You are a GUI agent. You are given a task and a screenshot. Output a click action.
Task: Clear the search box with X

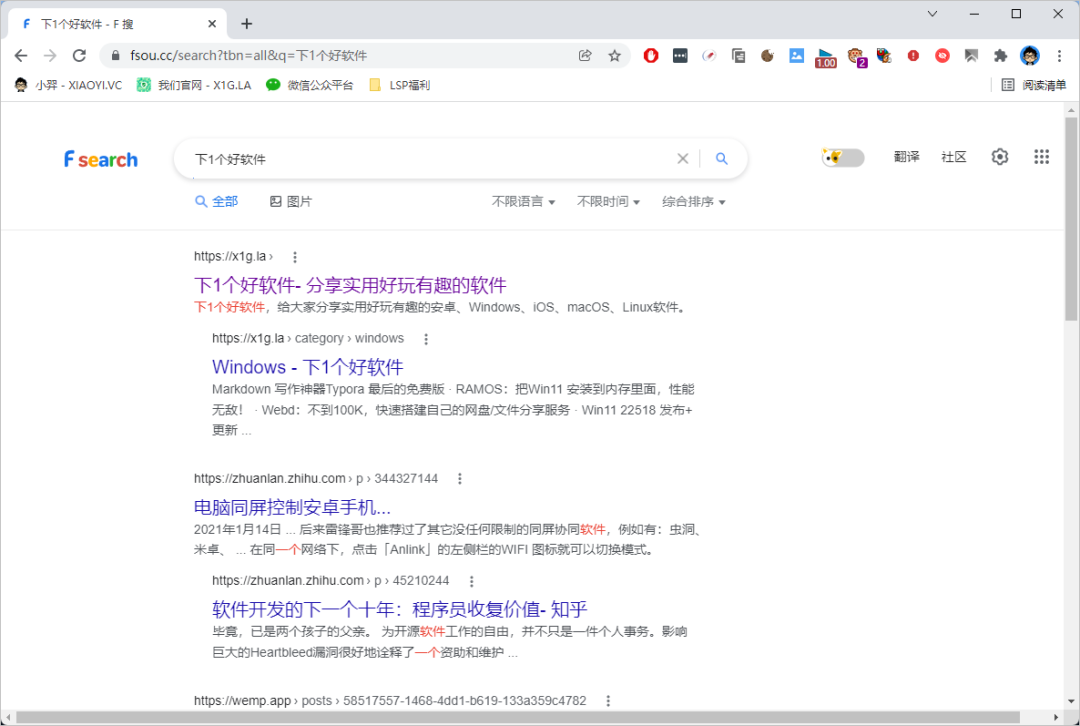tap(683, 159)
